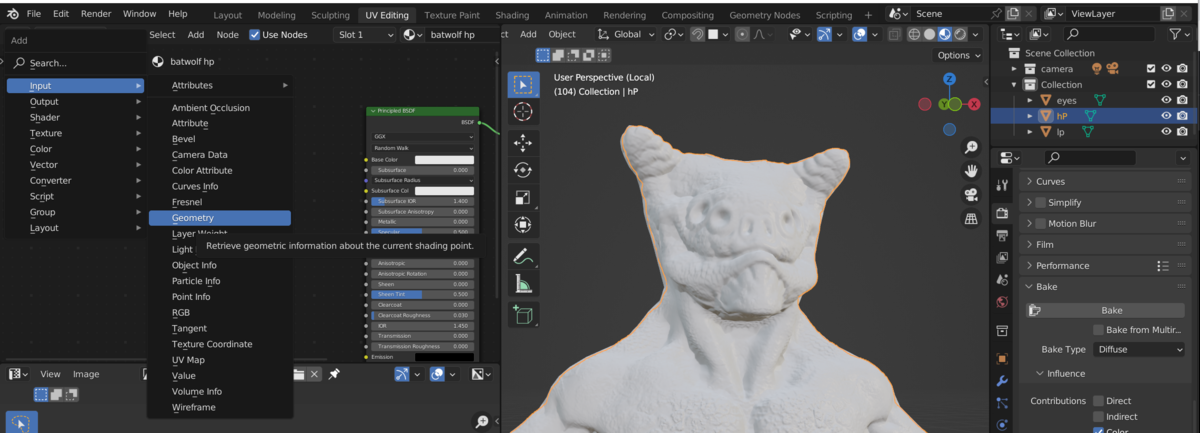
Task: Open the Global transform orientation dropdown
Action: click(625, 34)
